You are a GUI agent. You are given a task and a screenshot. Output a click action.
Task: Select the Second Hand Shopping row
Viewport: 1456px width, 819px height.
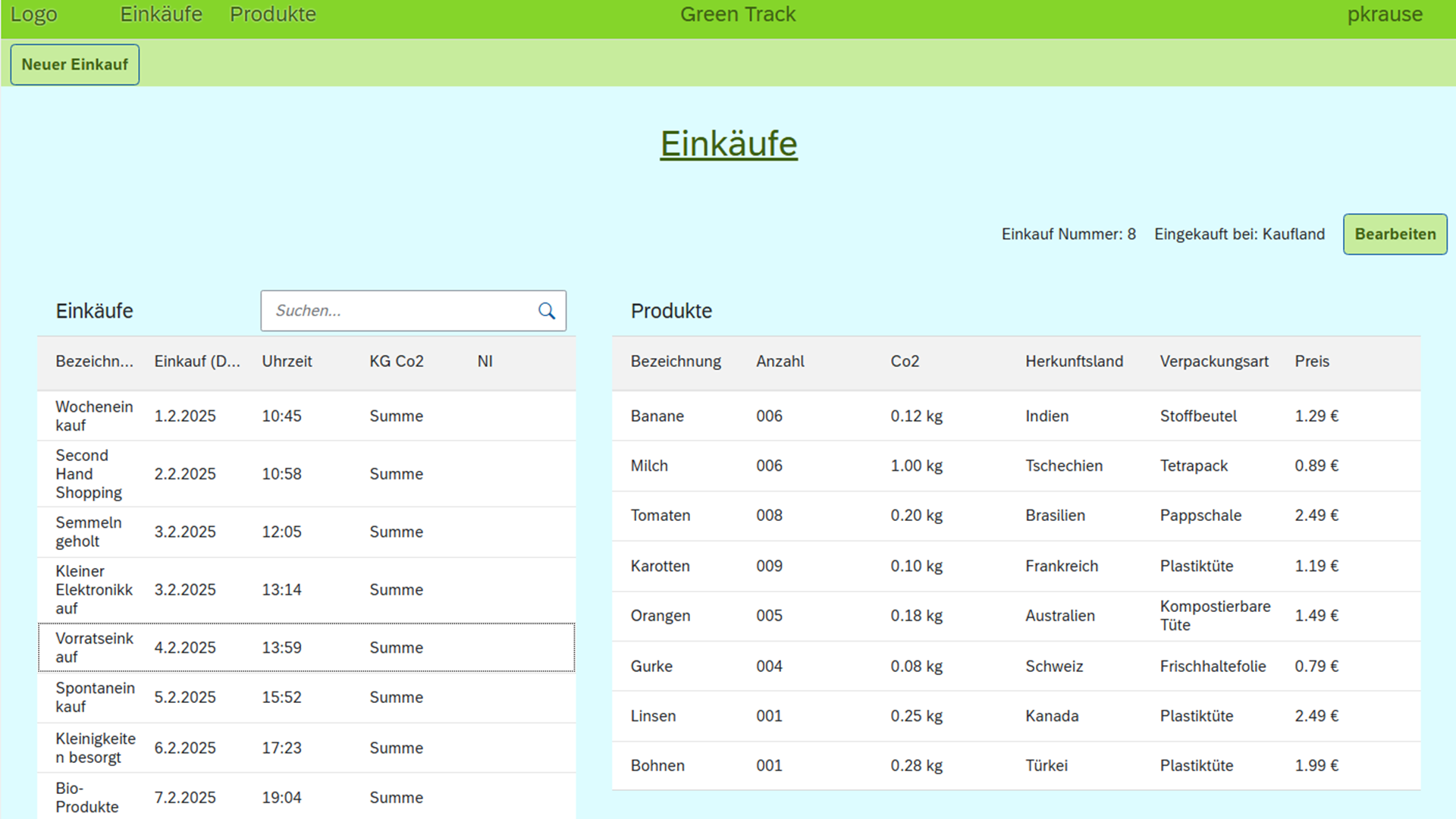coord(306,474)
